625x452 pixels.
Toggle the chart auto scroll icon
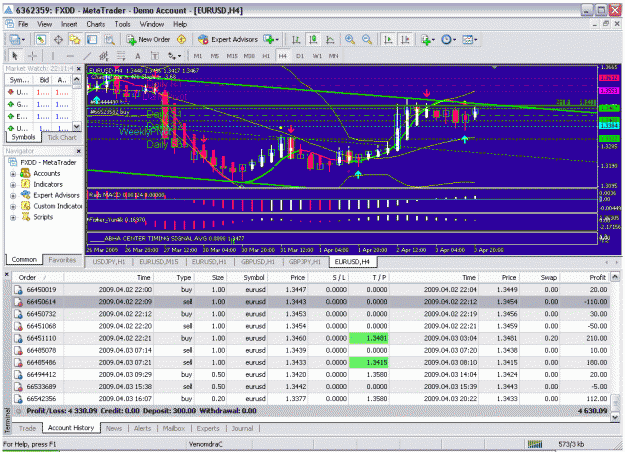(388, 39)
